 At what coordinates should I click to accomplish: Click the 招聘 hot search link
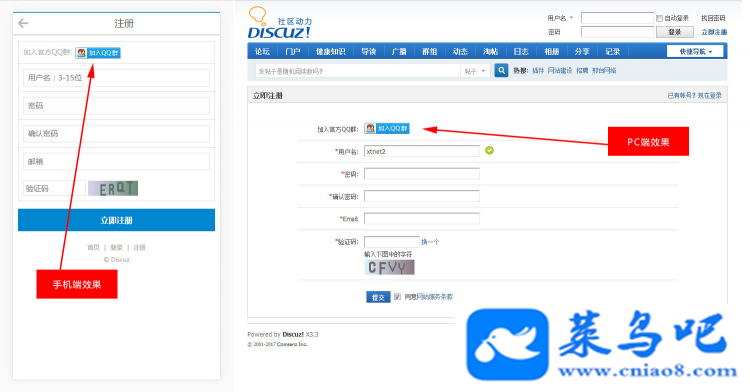[582, 71]
